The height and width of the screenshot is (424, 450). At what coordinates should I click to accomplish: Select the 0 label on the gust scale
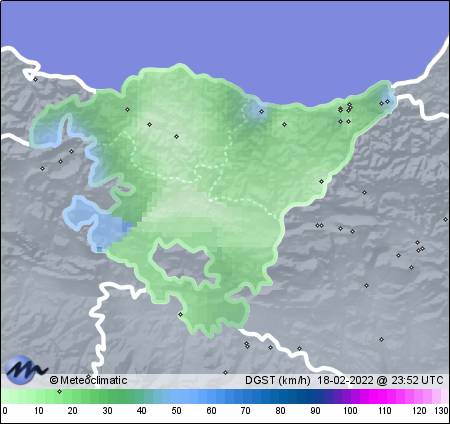tap(5, 410)
